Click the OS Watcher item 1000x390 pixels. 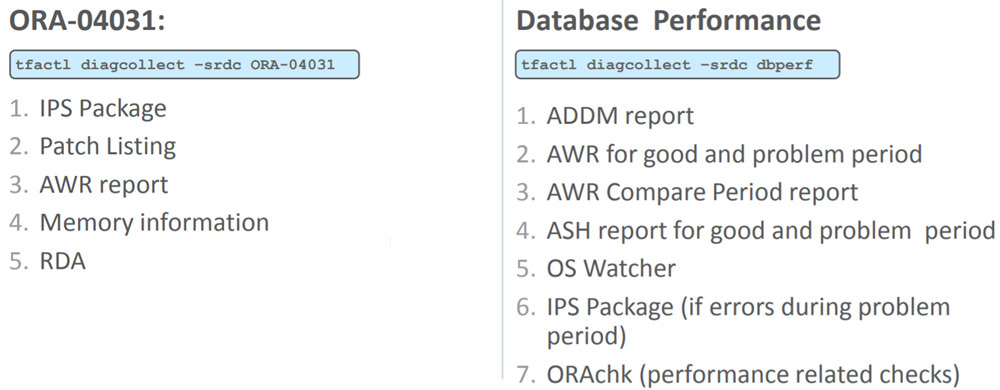pos(611,268)
